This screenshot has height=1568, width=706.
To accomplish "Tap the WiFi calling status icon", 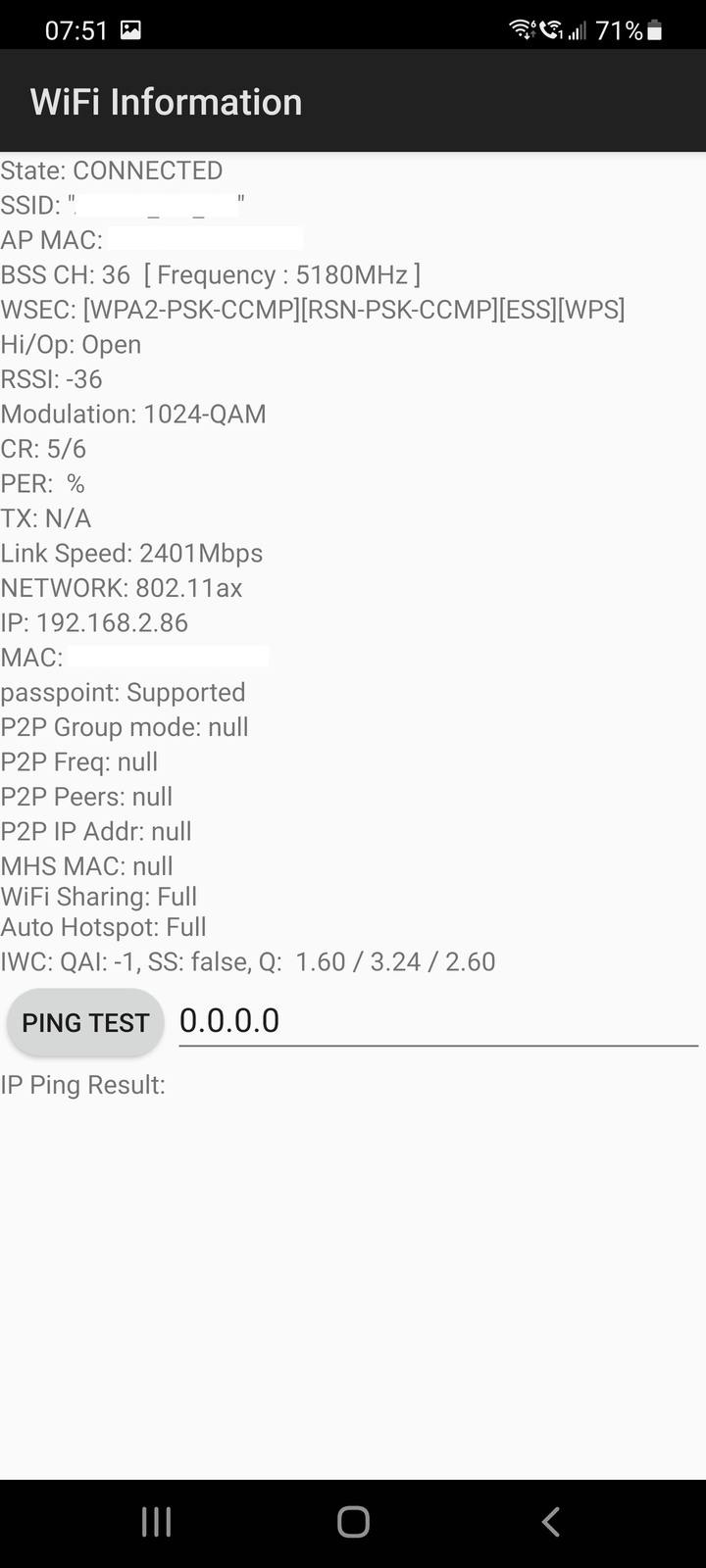I will 551,30.
